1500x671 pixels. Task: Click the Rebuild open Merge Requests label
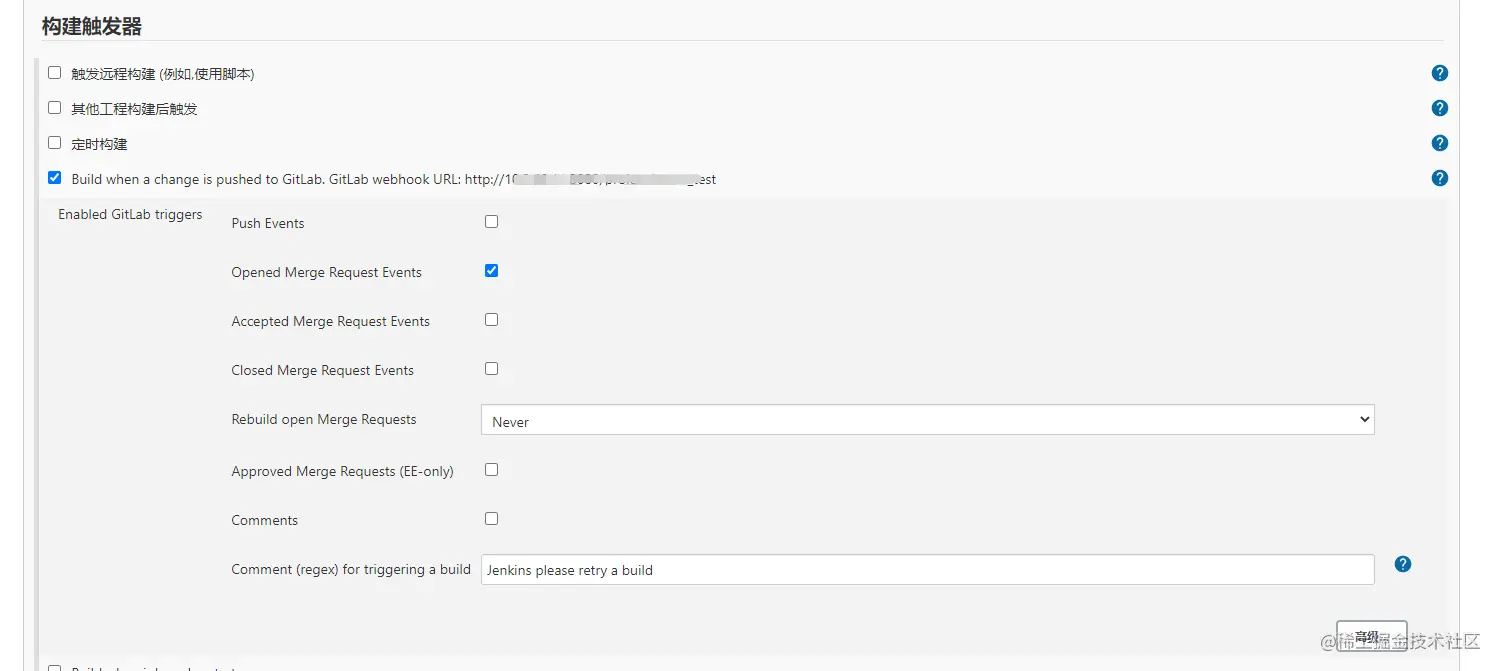coord(324,419)
